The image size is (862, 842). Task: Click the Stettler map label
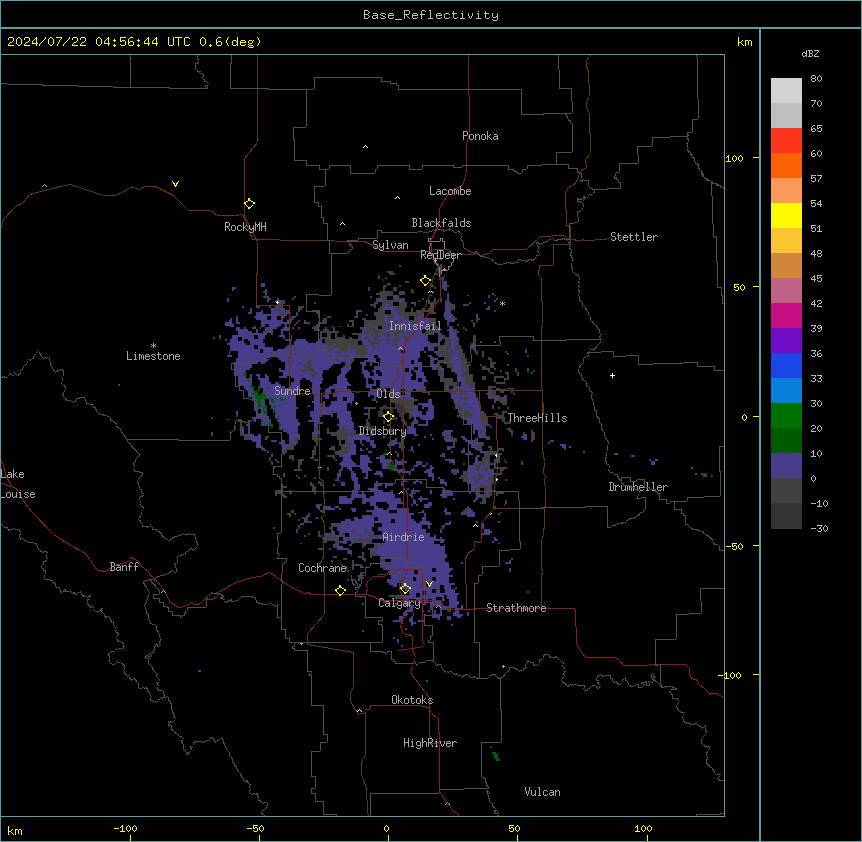pyautogui.click(x=634, y=237)
